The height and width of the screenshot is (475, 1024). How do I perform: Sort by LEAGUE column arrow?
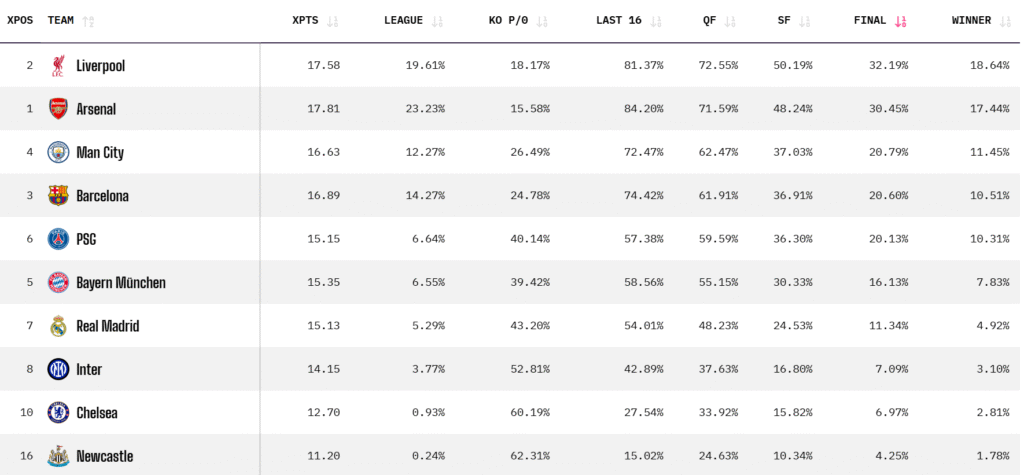pos(437,21)
